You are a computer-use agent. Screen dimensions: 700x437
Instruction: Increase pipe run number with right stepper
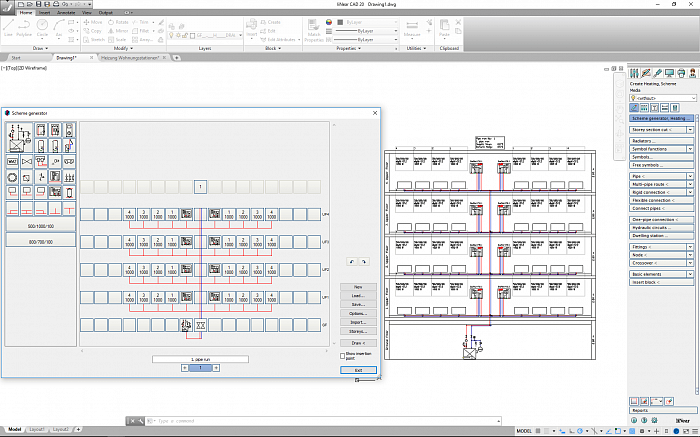point(216,368)
